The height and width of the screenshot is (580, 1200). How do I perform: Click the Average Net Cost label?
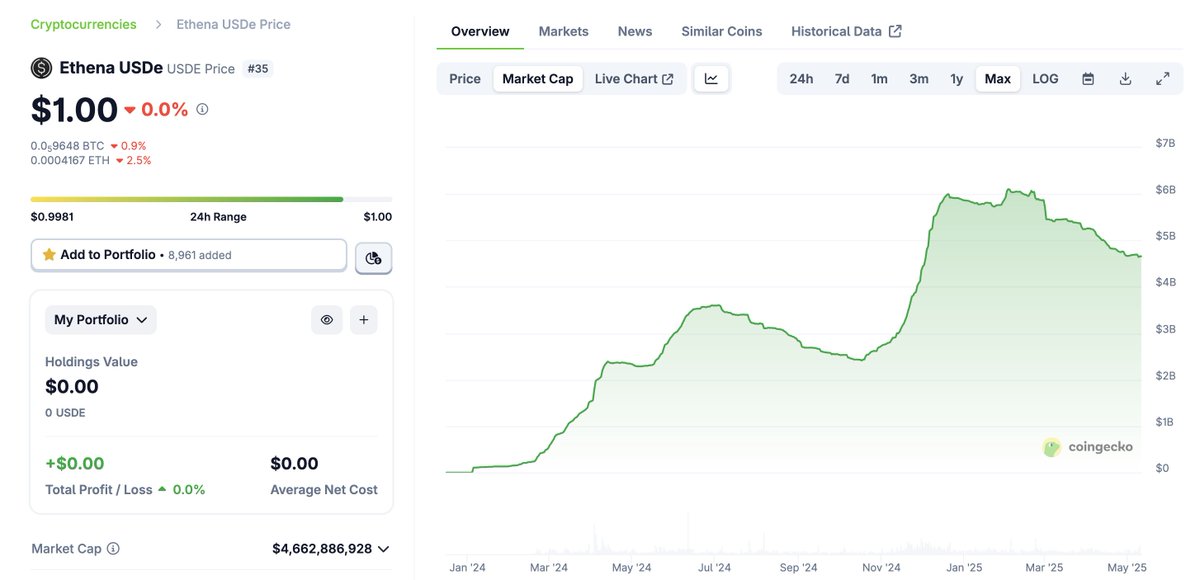[324, 490]
